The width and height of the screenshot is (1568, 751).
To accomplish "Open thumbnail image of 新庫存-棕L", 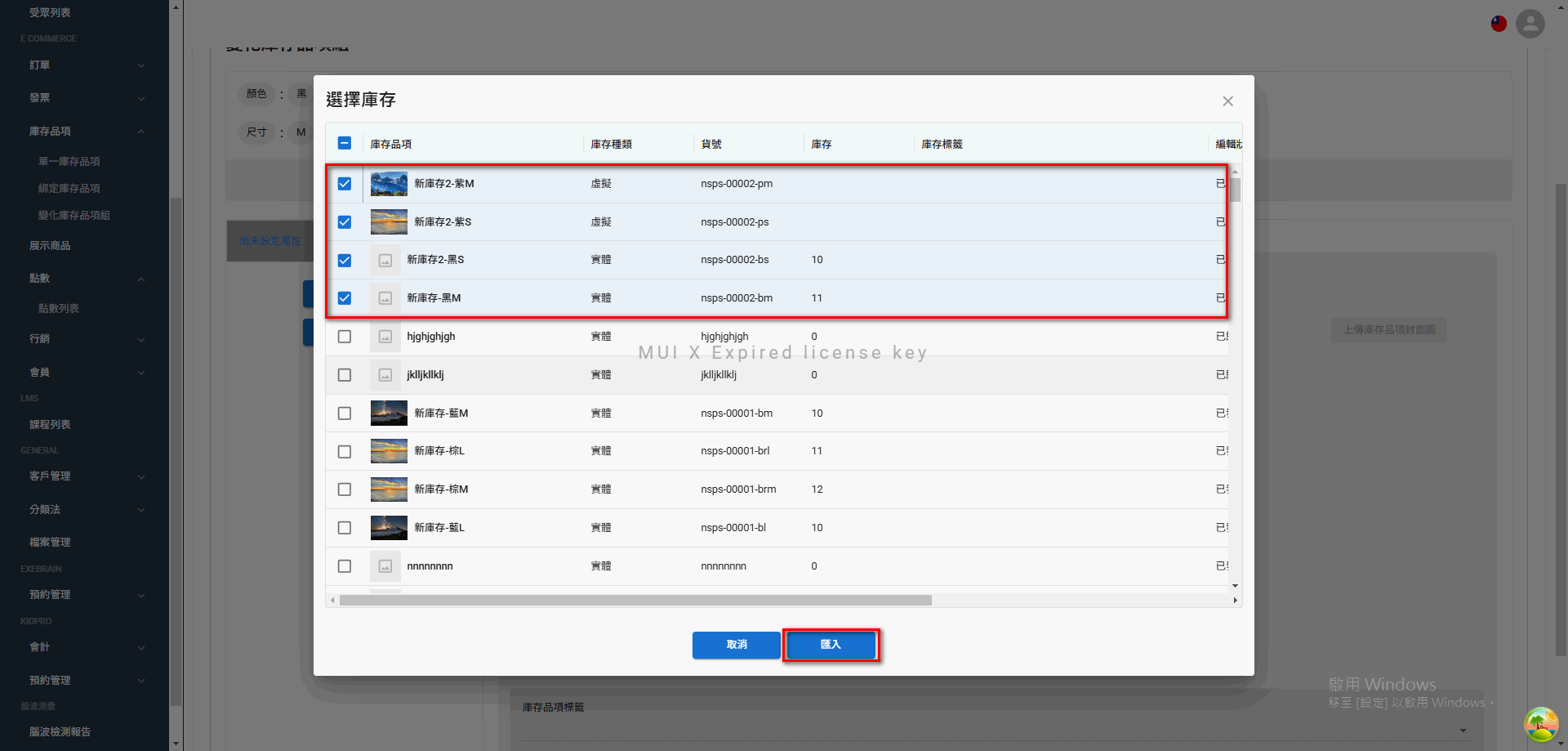I will pyautogui.click(x=389, y=451).
